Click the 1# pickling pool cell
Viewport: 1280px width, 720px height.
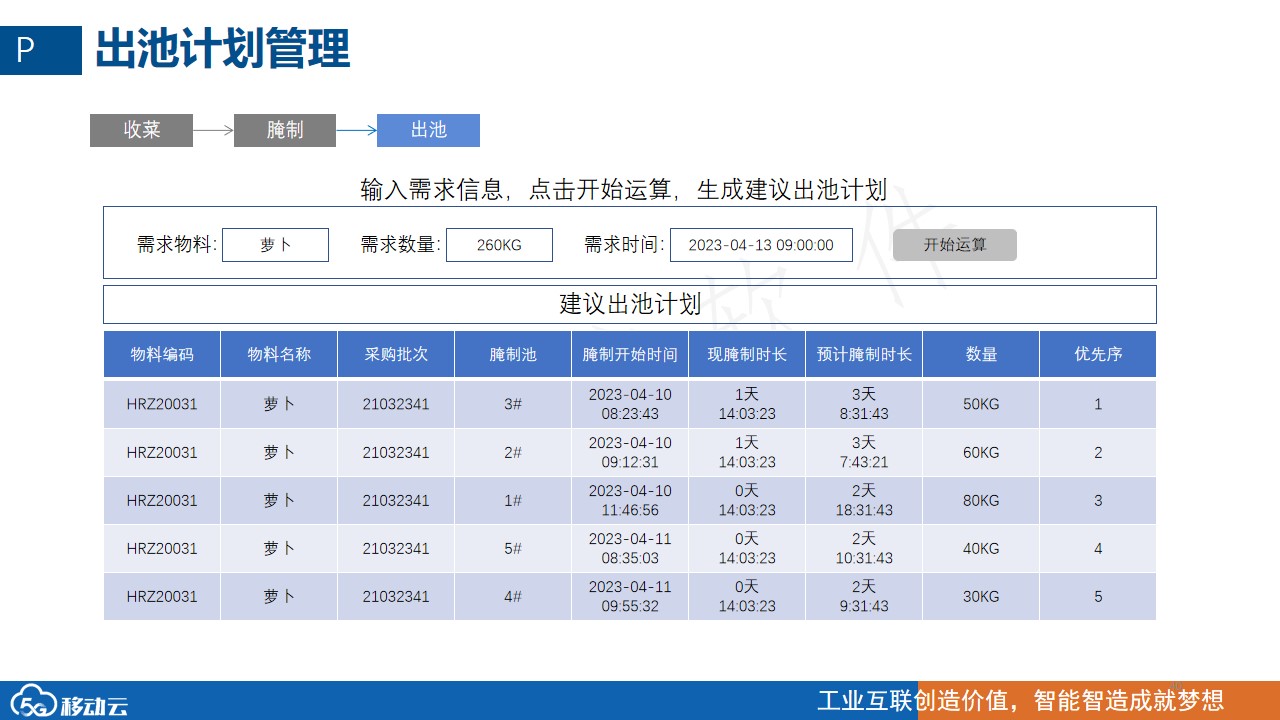513,500
